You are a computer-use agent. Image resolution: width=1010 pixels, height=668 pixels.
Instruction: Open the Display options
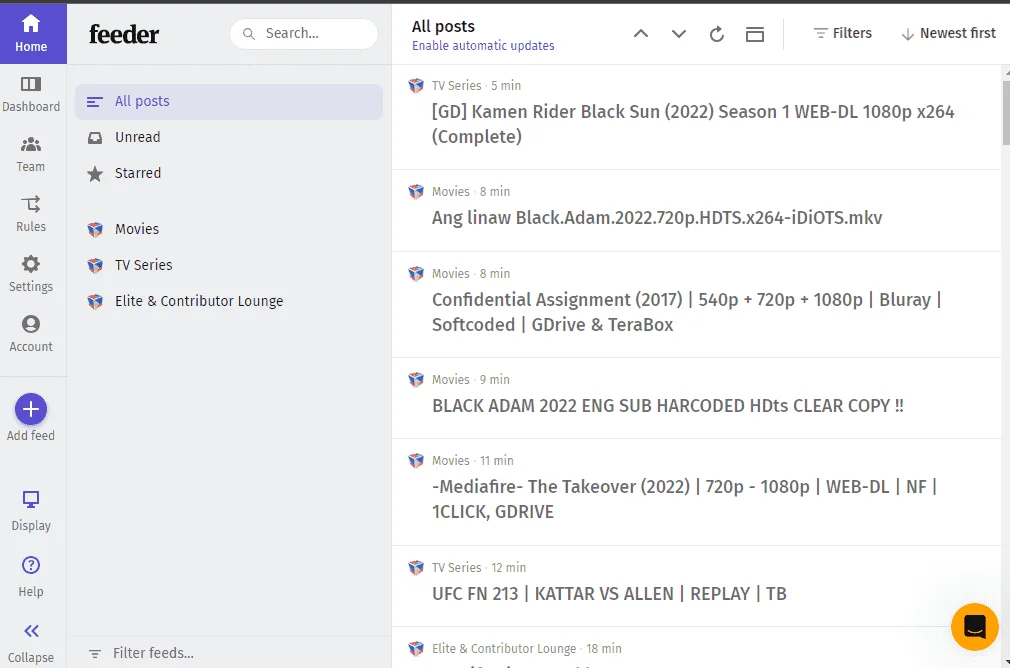point(31,511)
